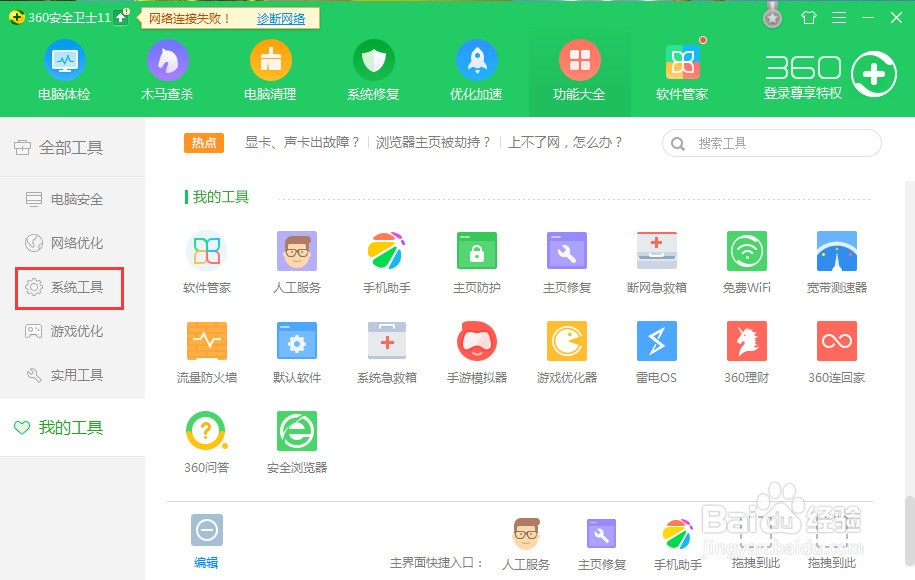Launch 手游模拟器 tool
The width and height of the screenshot is (915, 580).
point(477,352)
